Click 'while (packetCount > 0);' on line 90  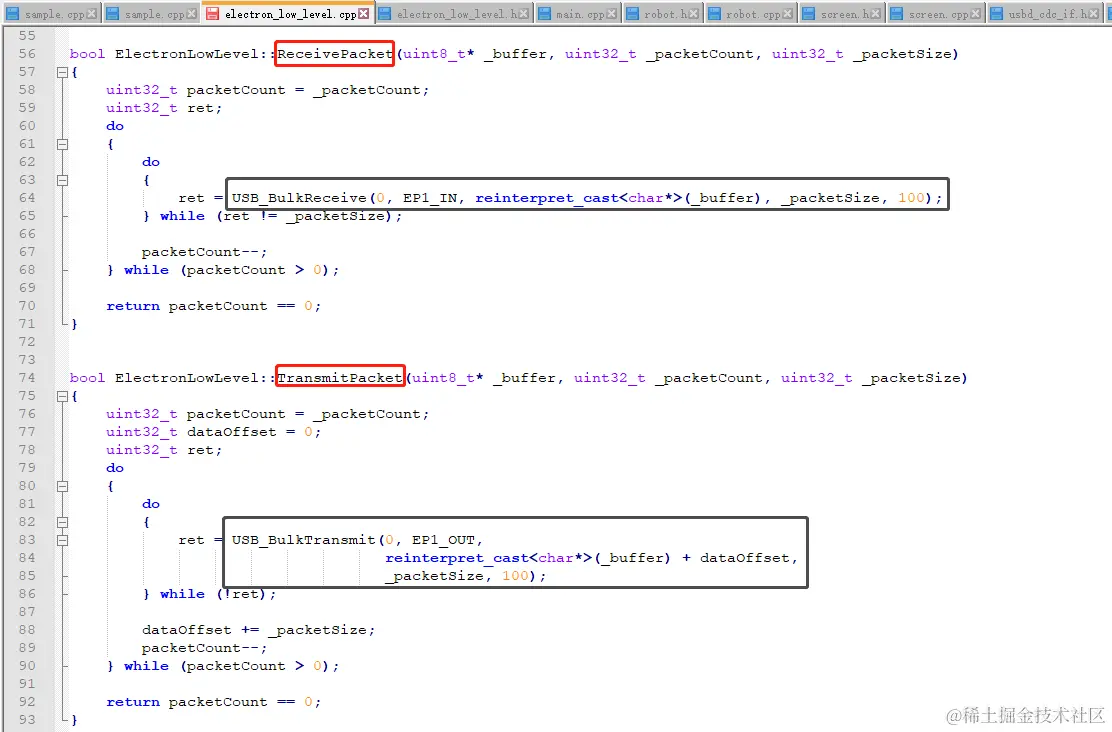[231, 665]
